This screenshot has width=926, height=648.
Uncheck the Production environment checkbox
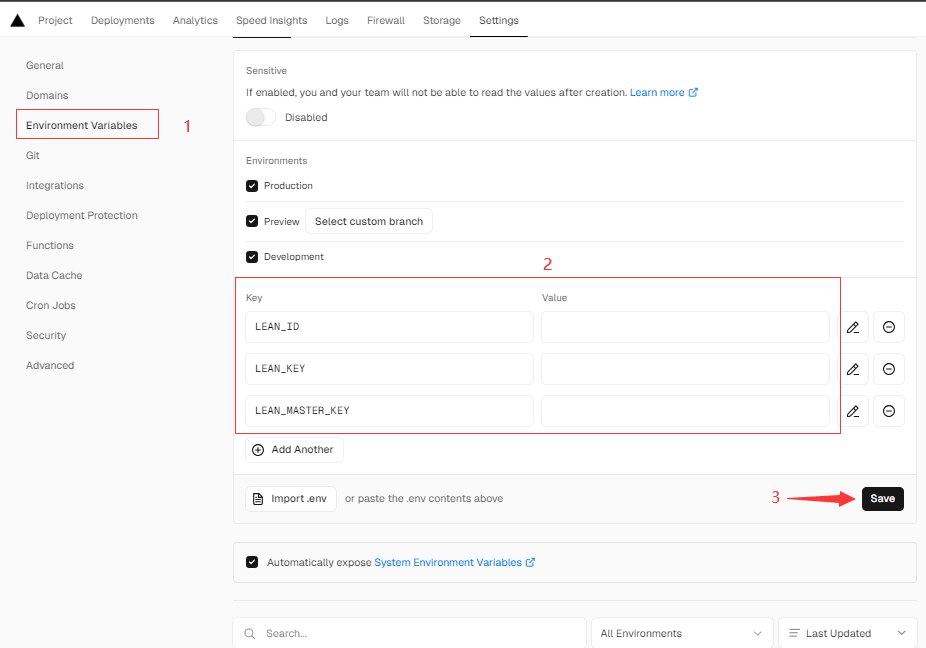(x=252, y=186)
